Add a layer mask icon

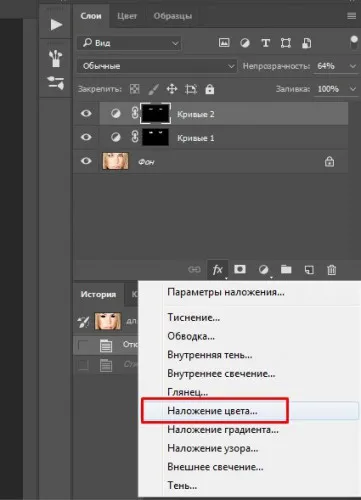pyautogui.click(x=240, y=269)
